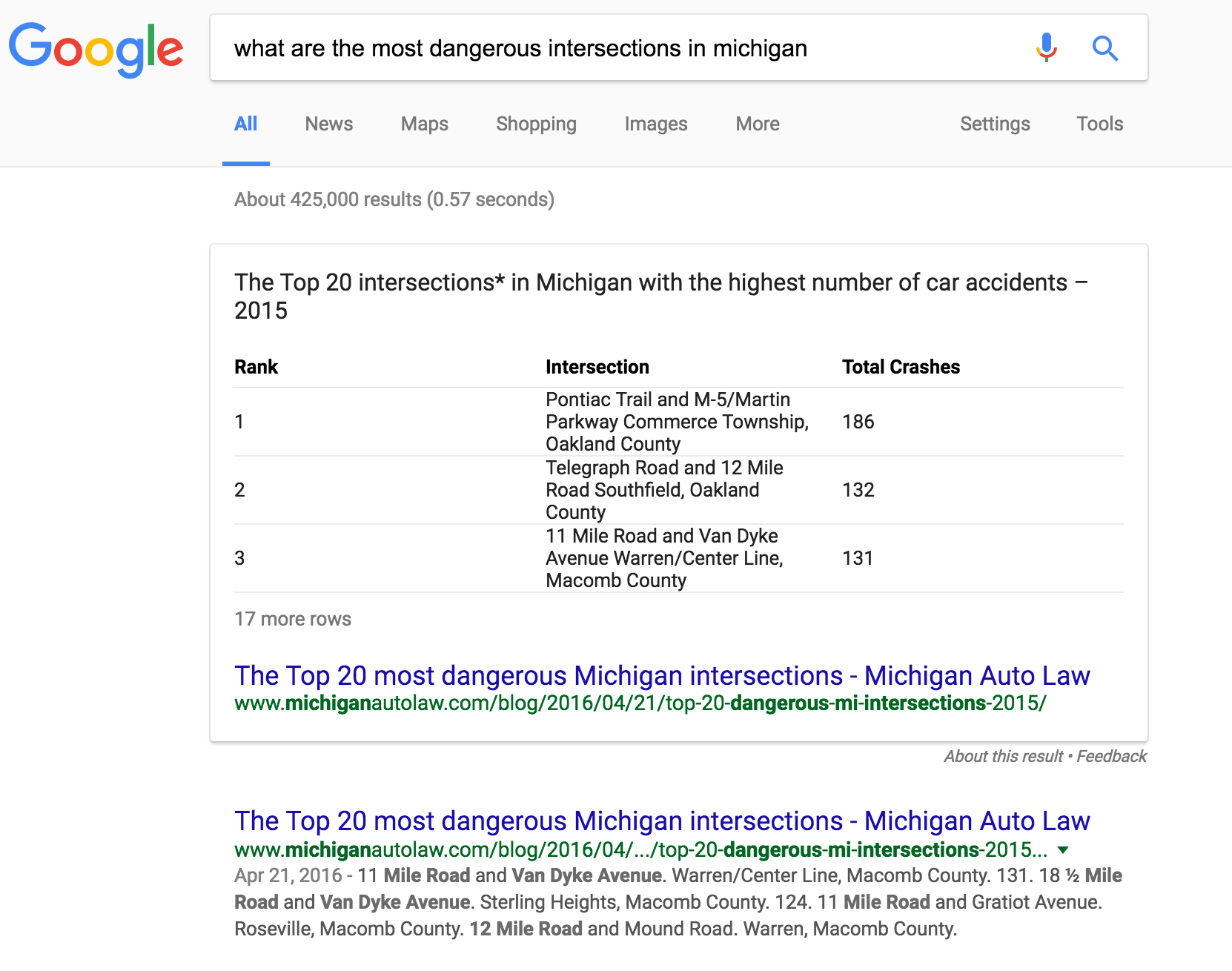Open the Maps tab
Viewport: 1232px width, 971px height.
[x=425, y=124]
